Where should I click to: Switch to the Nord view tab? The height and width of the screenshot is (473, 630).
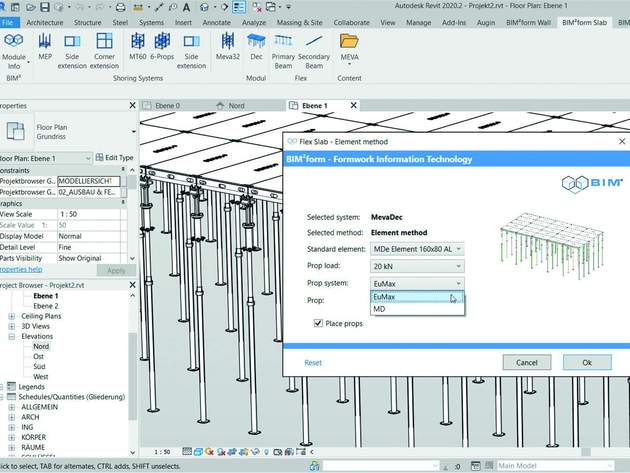236,106
